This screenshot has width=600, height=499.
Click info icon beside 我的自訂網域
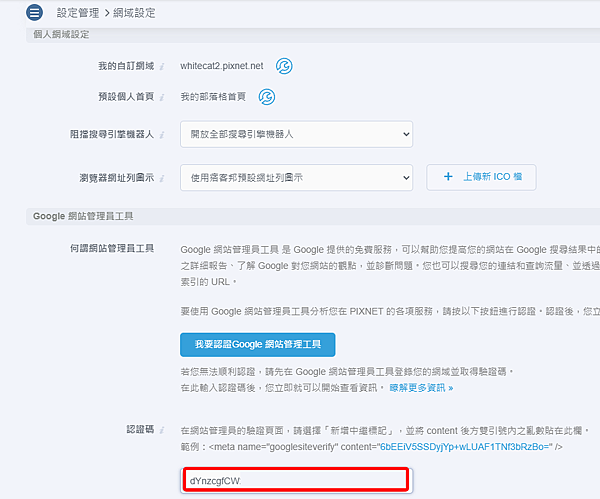click(x=162, y=67)
